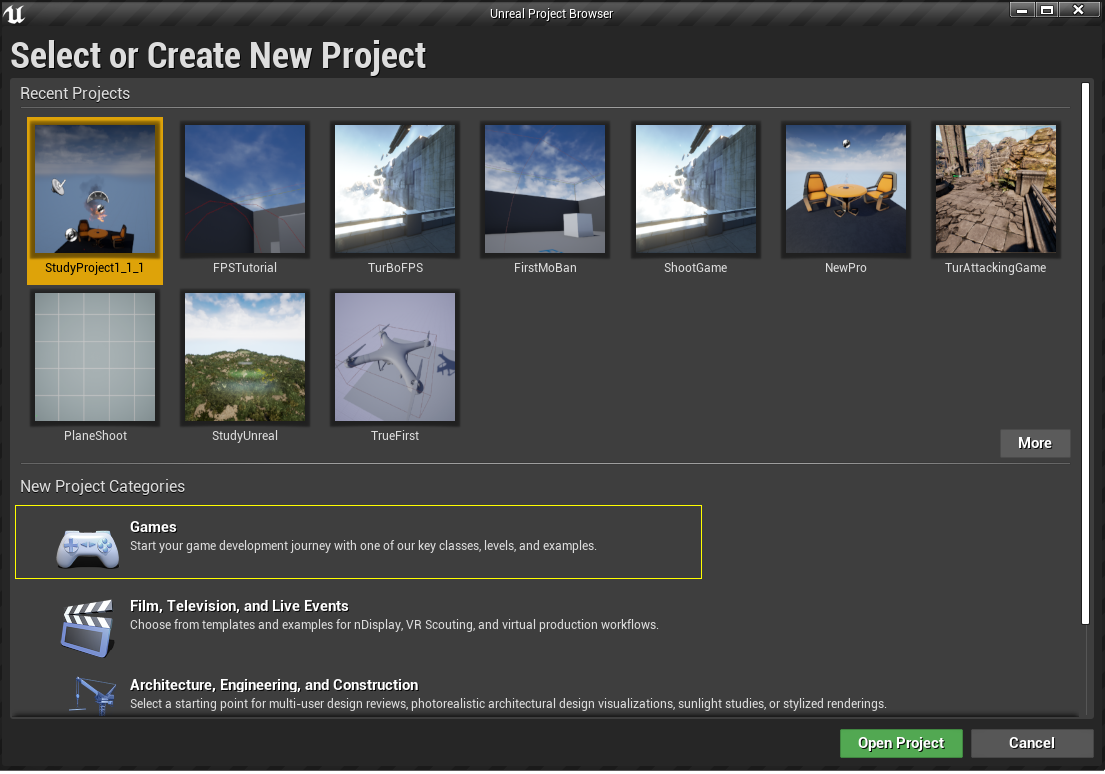
Task: Click the TurBoFPS name label
Action: pos(395,268)
